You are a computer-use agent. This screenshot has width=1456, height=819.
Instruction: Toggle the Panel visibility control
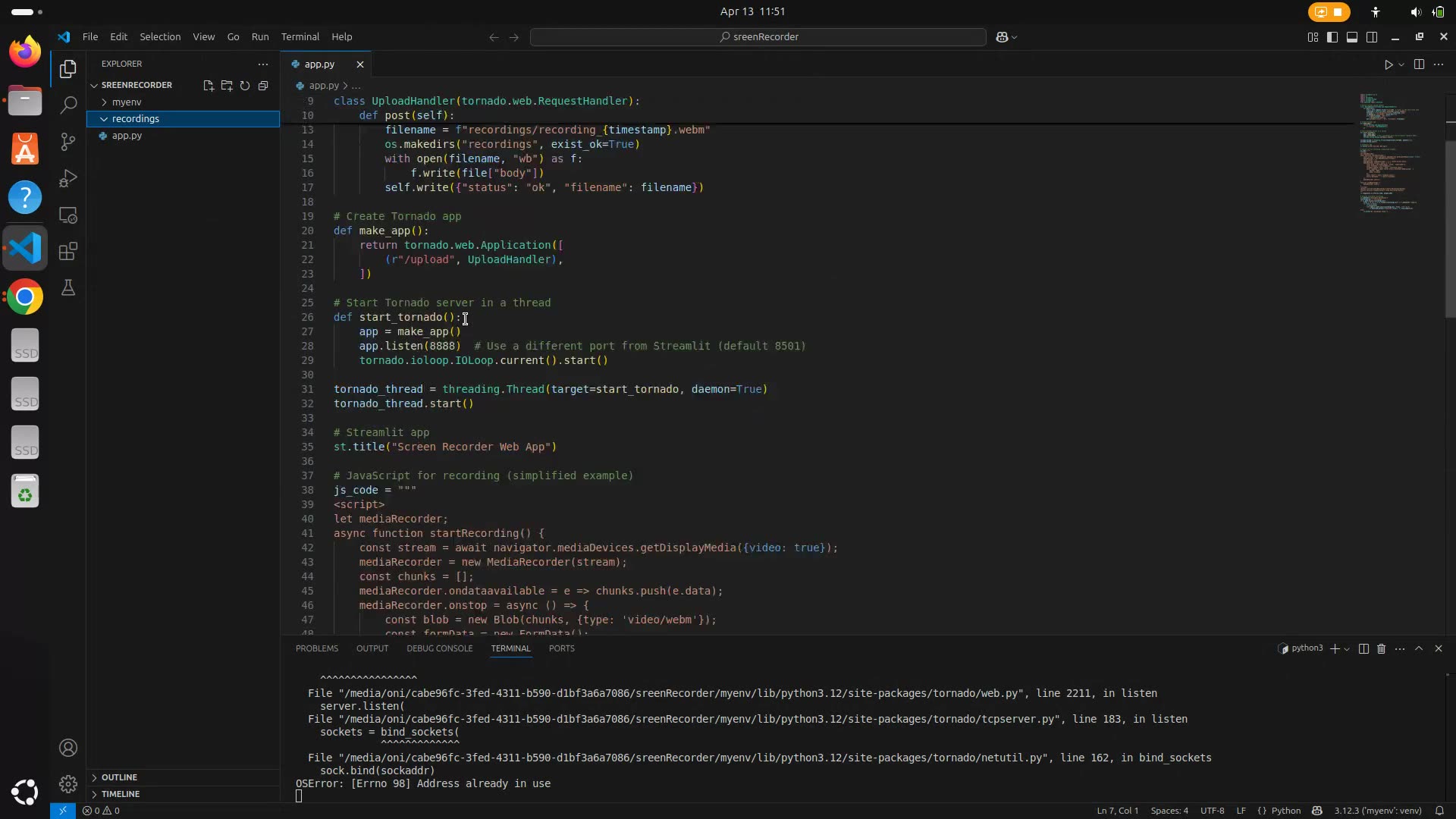tap(1352, 36)
